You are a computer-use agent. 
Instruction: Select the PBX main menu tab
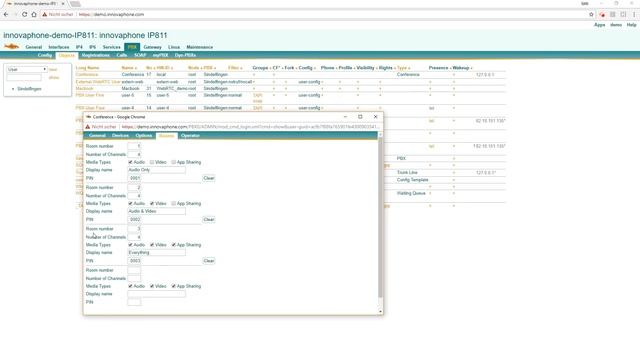132,47
